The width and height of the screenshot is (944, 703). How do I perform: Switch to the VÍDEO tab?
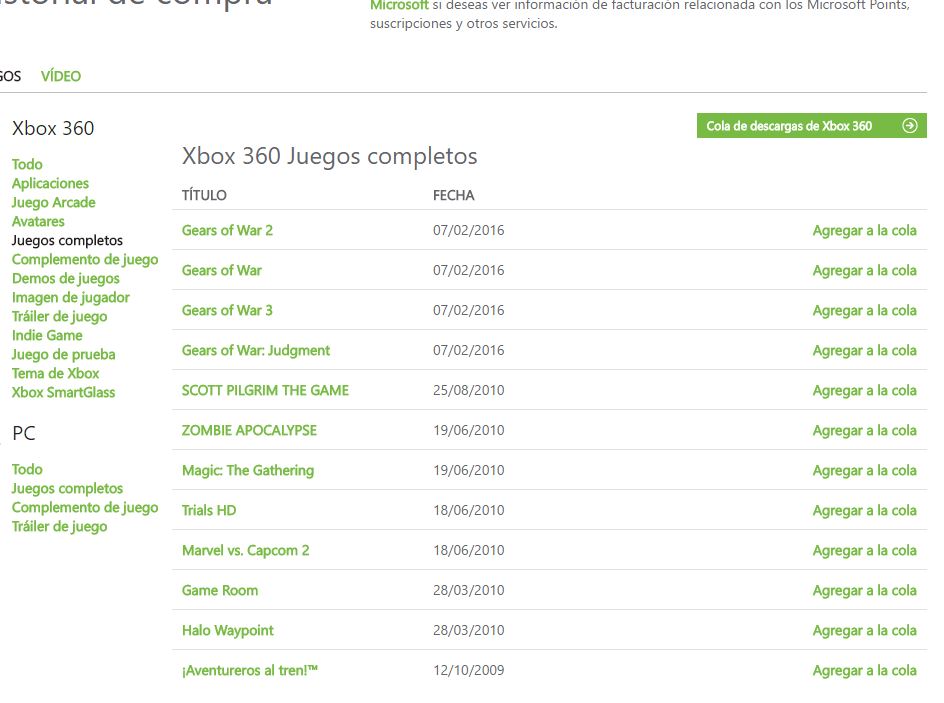(61, 76)
